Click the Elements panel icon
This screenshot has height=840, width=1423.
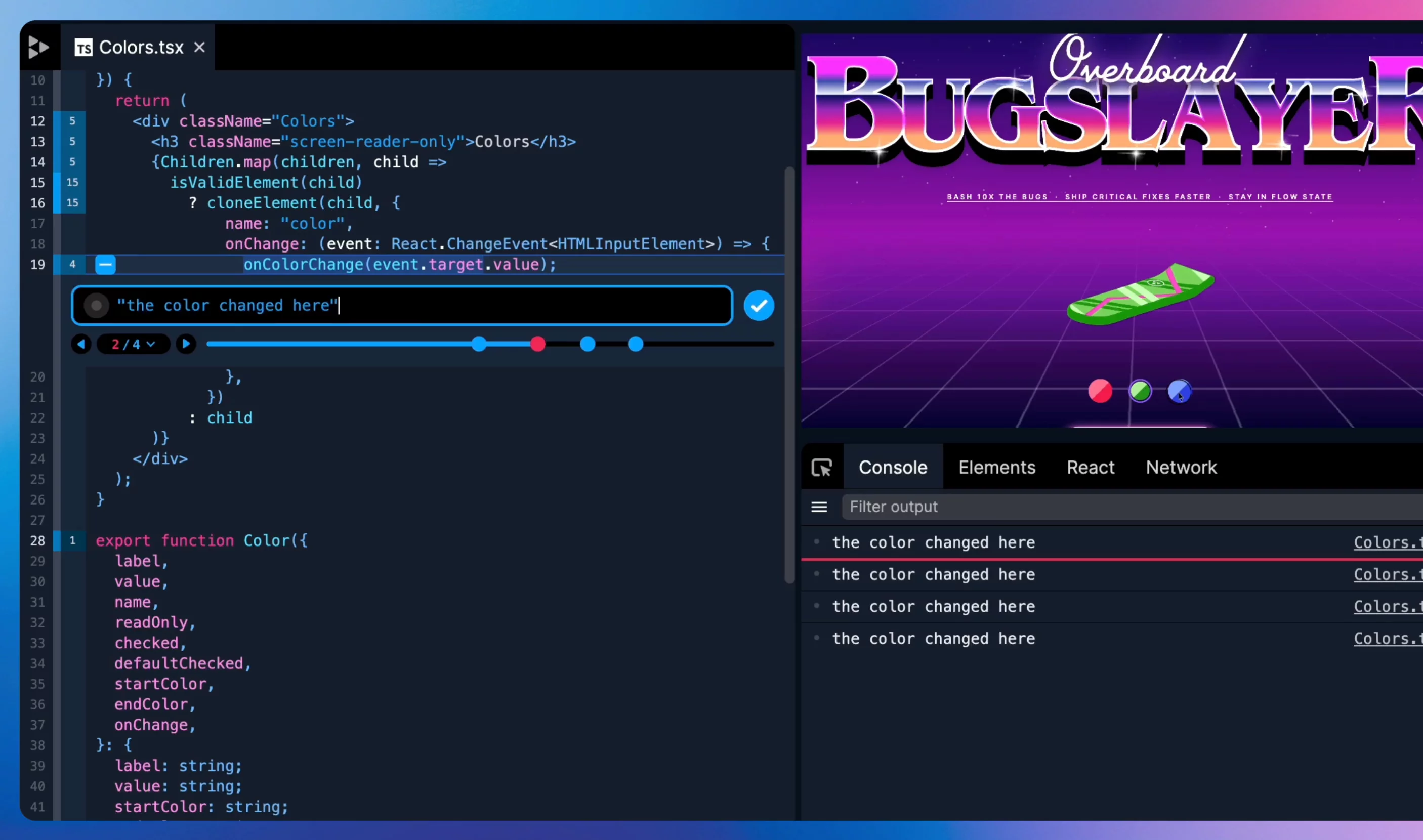pos(997,467)
